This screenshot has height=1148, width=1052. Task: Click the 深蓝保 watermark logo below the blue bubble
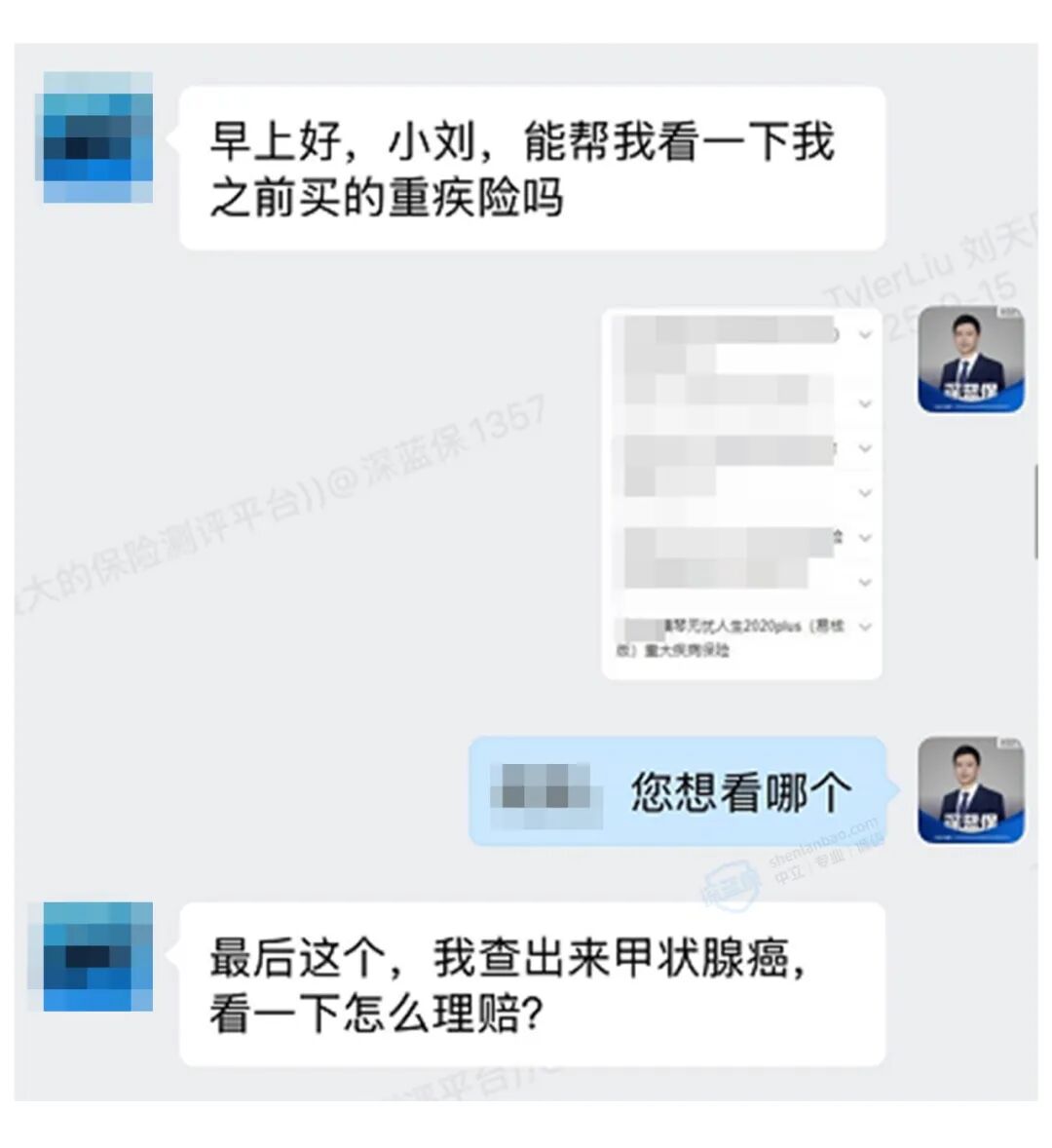(x=729, y=887)
